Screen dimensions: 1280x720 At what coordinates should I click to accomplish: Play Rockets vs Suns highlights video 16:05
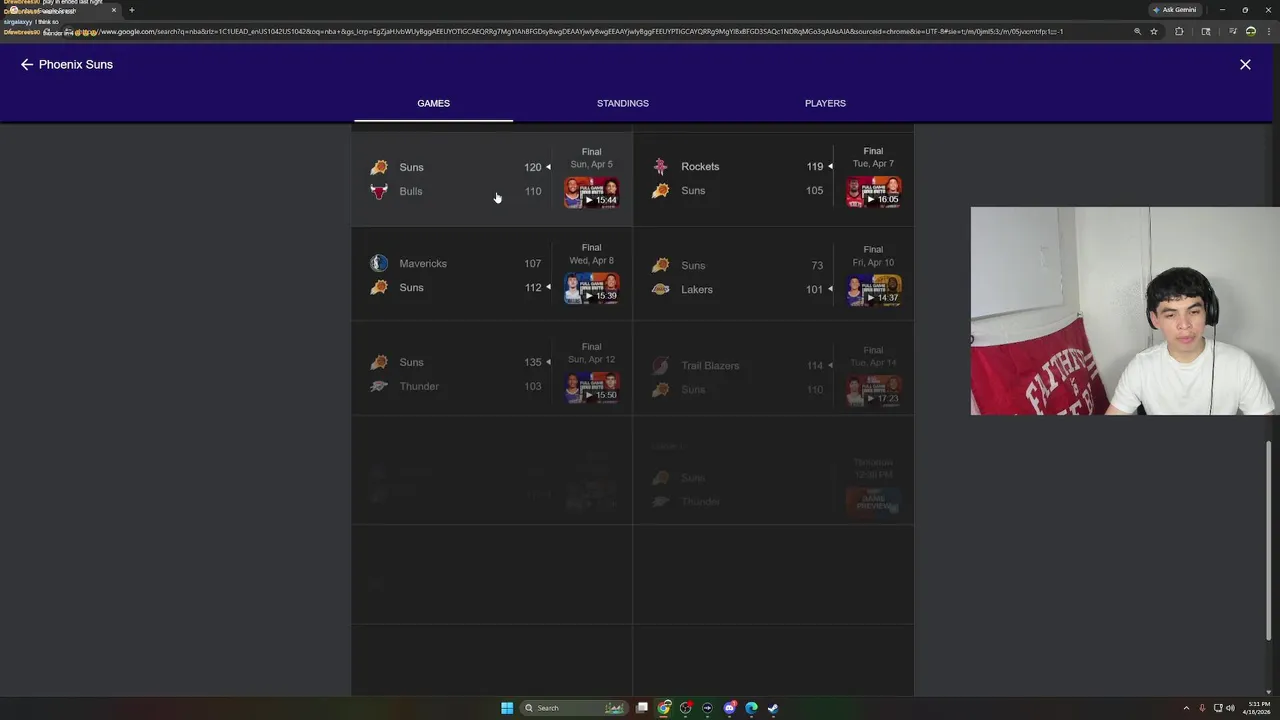coord(873,191)
